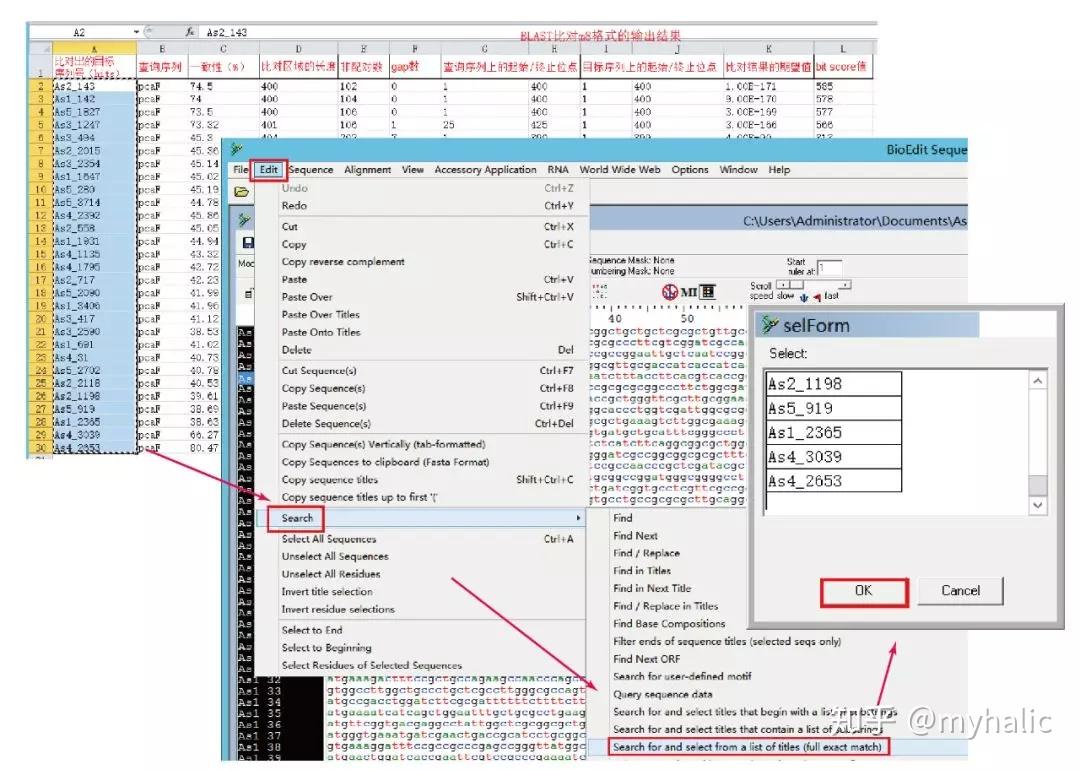Click the alignment document window icon
The width and height of the screenshot is (1080, 770).
coord(245,220)
